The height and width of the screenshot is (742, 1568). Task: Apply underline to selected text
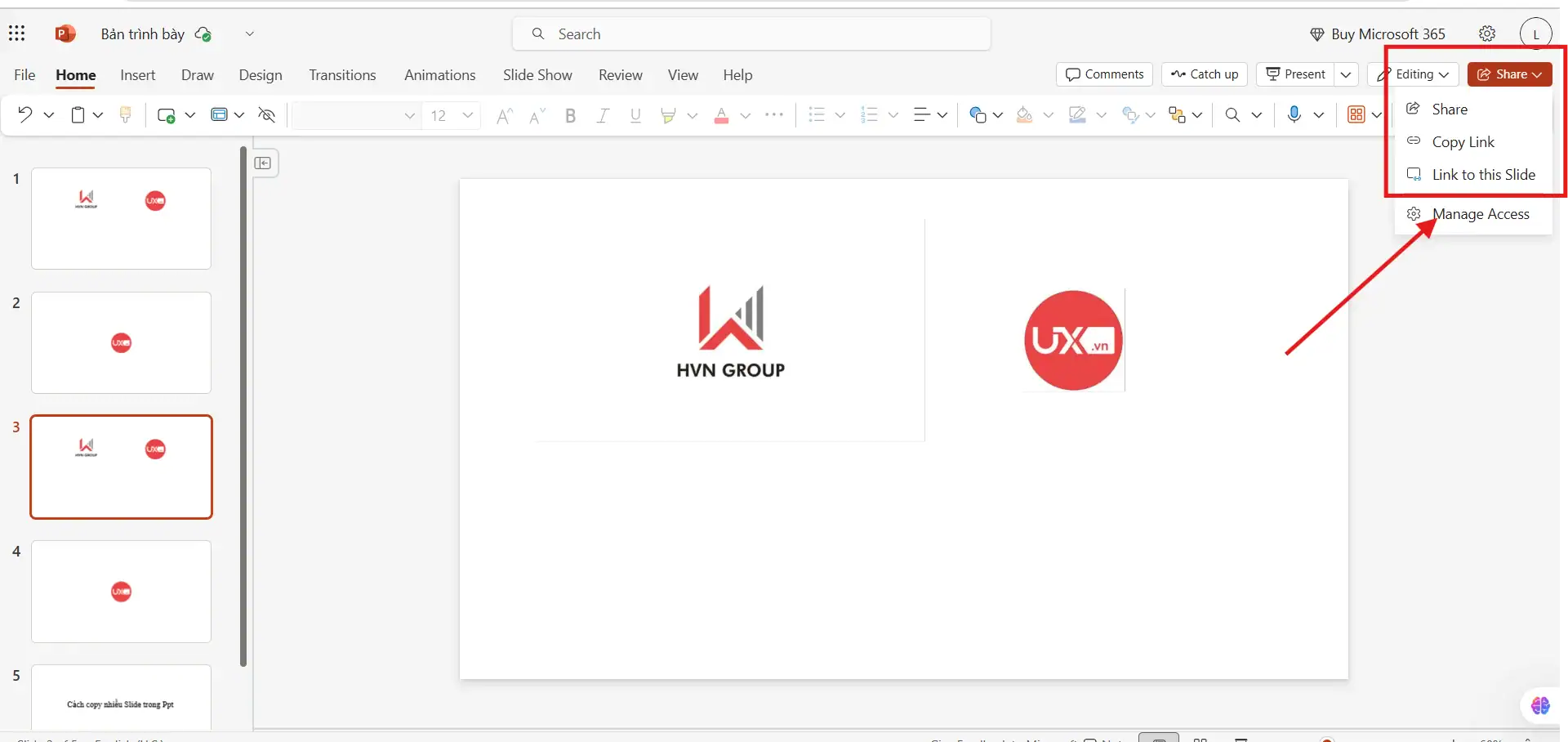tap(635, 114)
